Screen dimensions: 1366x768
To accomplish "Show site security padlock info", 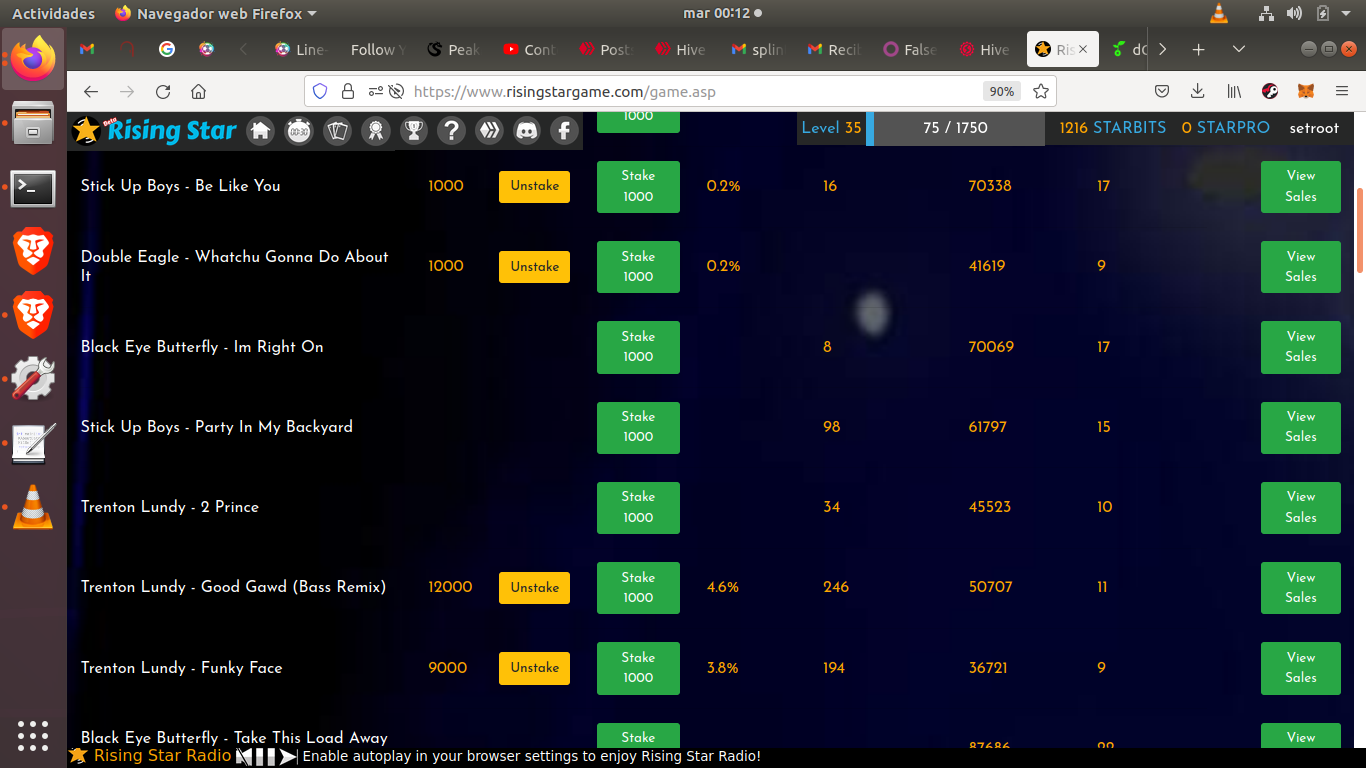I will click(x=348, y=91).
